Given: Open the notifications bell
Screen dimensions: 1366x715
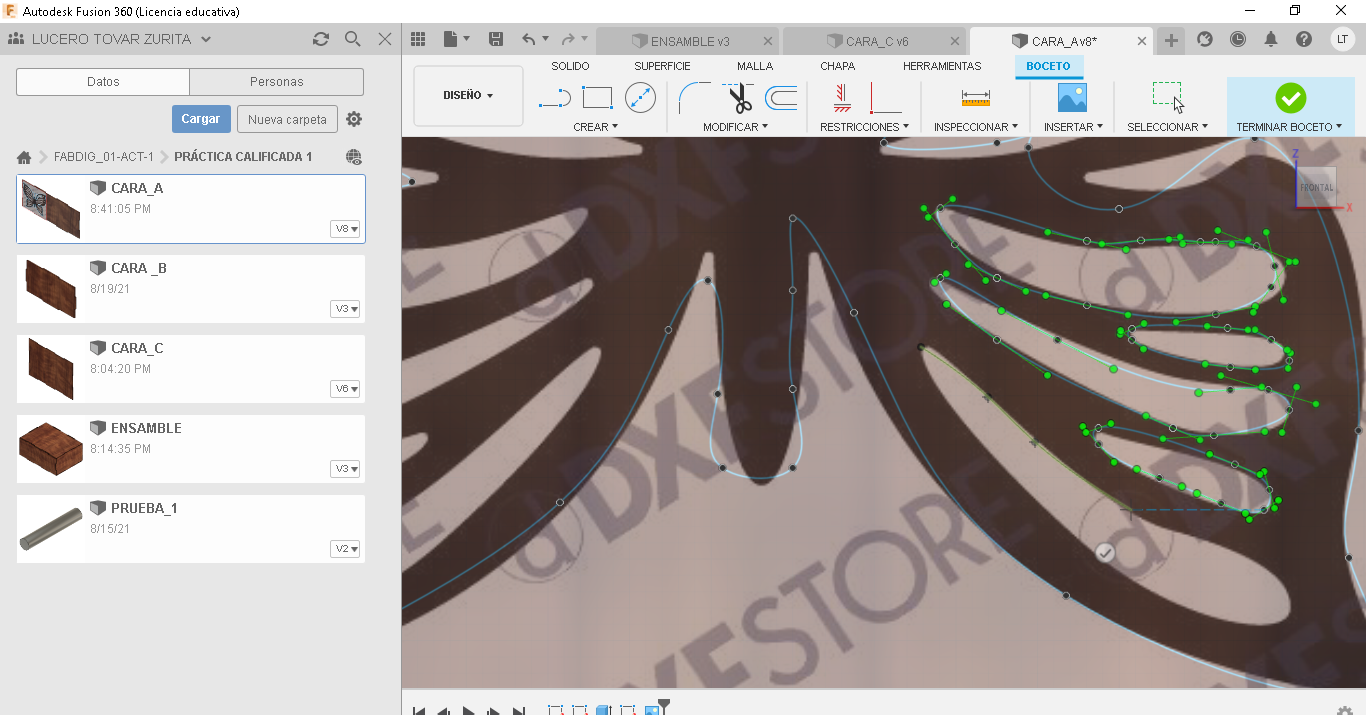Looking at the screenshot, I should [1271, 39].
